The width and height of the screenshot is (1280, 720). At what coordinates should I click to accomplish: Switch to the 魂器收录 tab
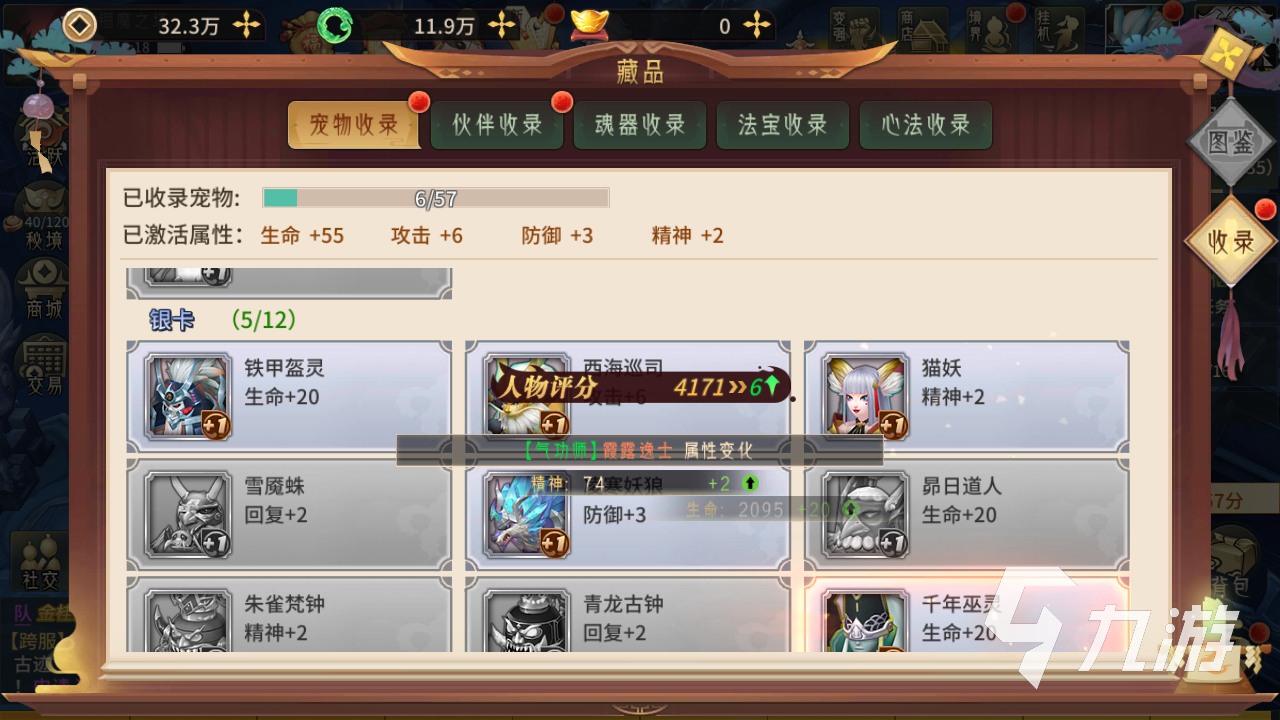[x=640, y=125]
